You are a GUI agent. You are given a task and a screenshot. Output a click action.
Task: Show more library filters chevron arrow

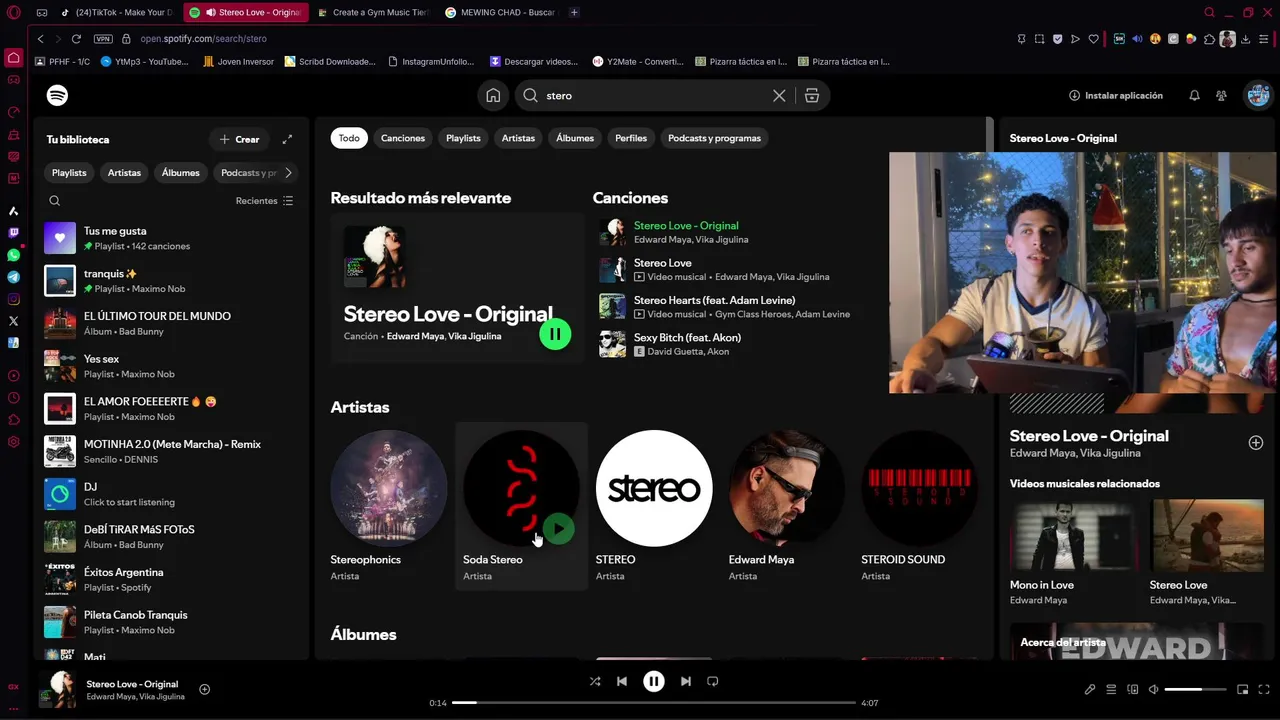point(288,173)
